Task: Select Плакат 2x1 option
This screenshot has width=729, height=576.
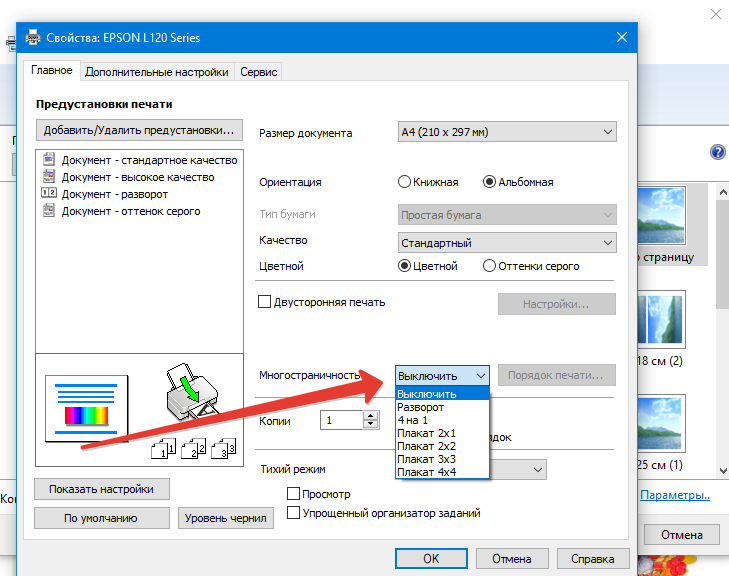Action: coord(442,433)
